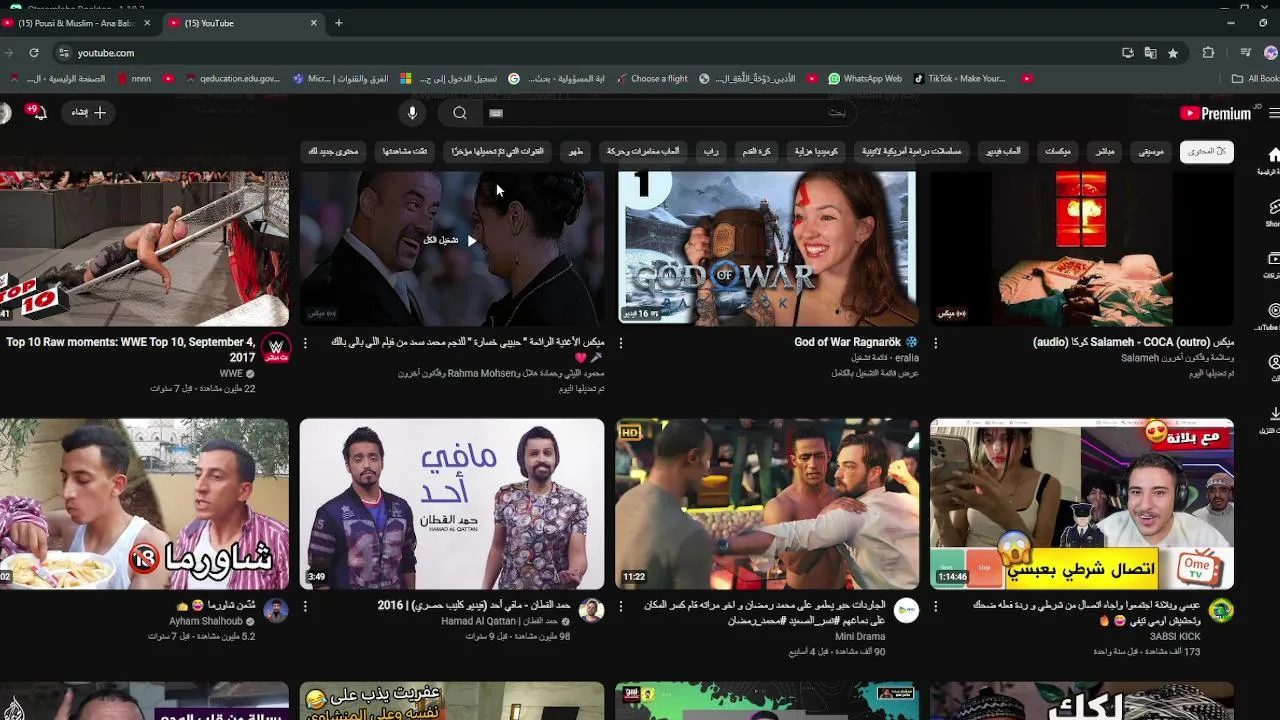Viewport: 1280px width, 720px height.
Task: Click the Google Translate icon in address bar
Action: tap(1150, 53)
